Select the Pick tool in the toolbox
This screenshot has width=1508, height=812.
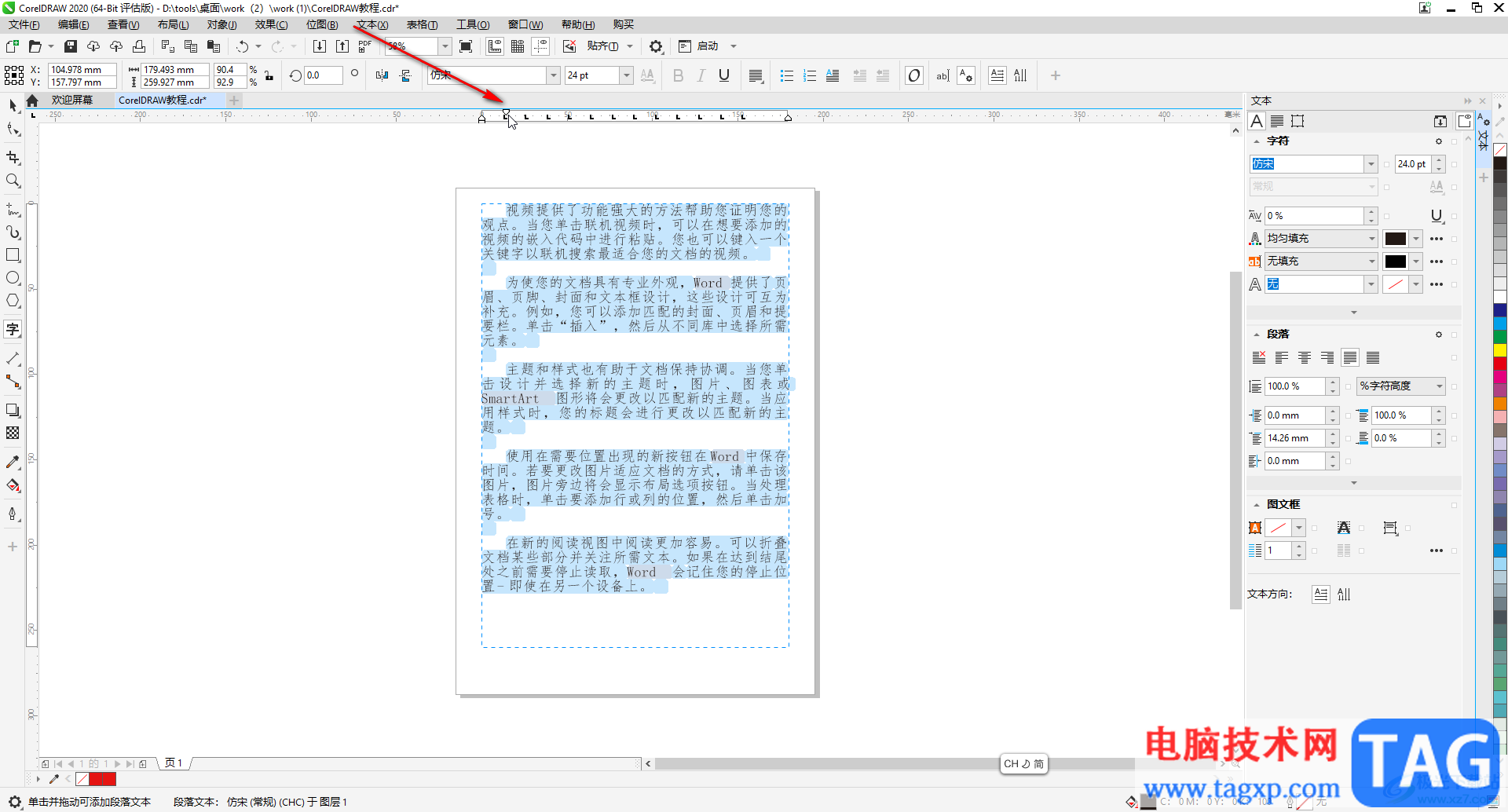click(13, 105)
